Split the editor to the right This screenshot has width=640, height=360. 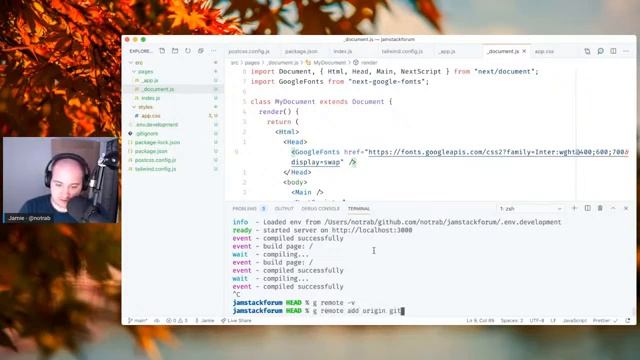(613, 51)
